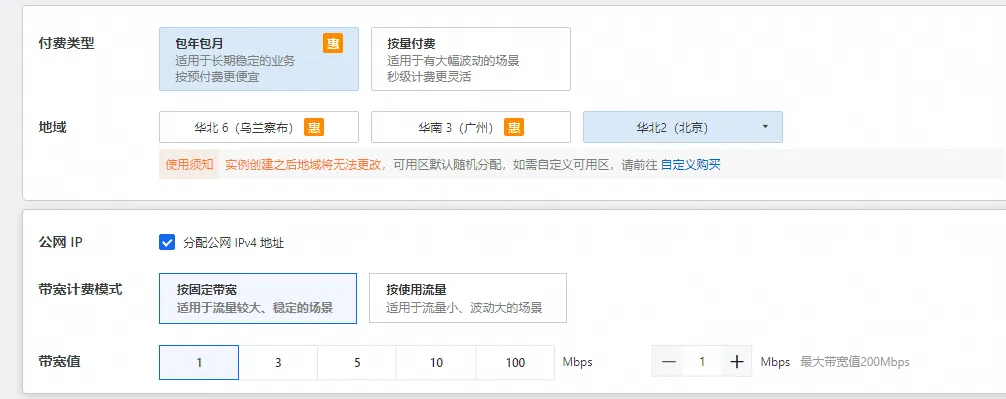This screenshot has width=1006, height=399.
Task: Choose region 华南 3（广州）
Action: pos(470,127)
